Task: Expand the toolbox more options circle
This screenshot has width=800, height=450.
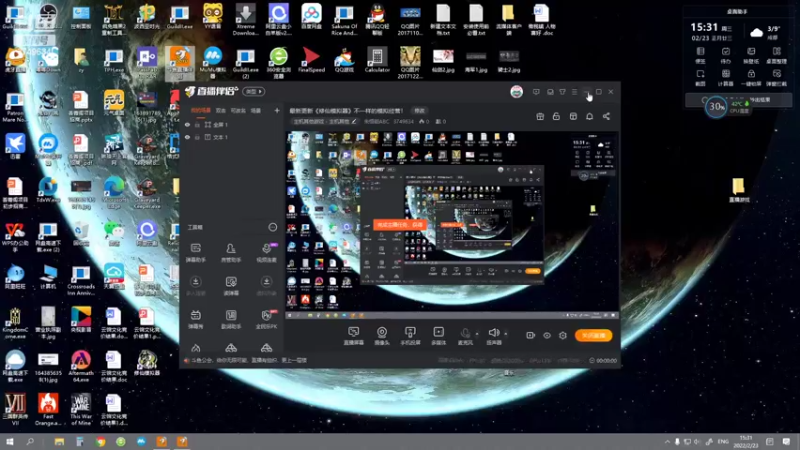Action: (x=273, y=227)
